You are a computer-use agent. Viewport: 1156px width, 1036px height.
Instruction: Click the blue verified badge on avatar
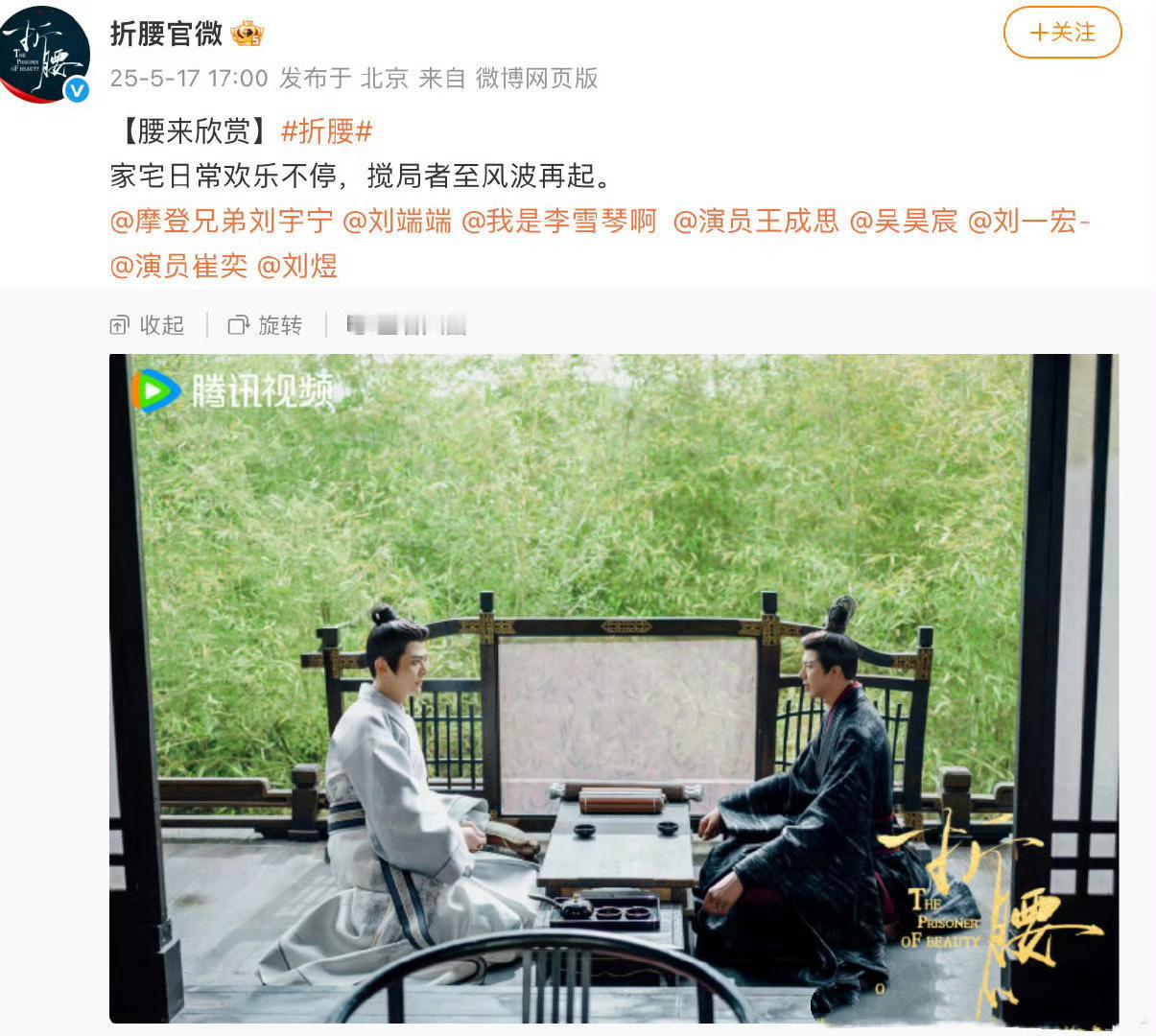click(77, 90)
